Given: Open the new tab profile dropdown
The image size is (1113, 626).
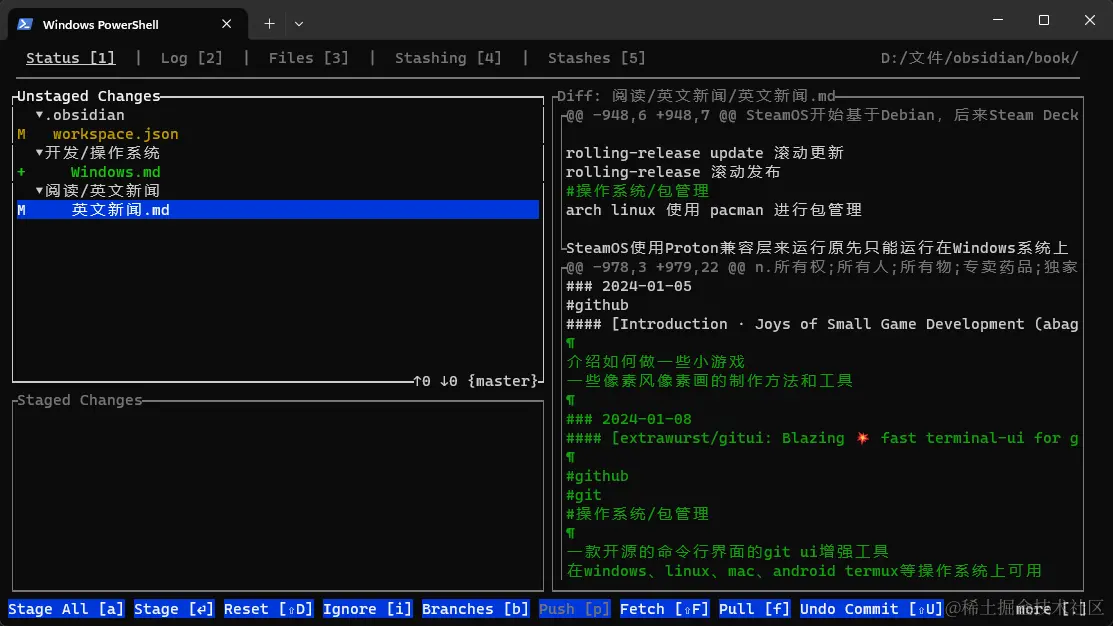Looking at the screenshot, I should click(299, 24).
